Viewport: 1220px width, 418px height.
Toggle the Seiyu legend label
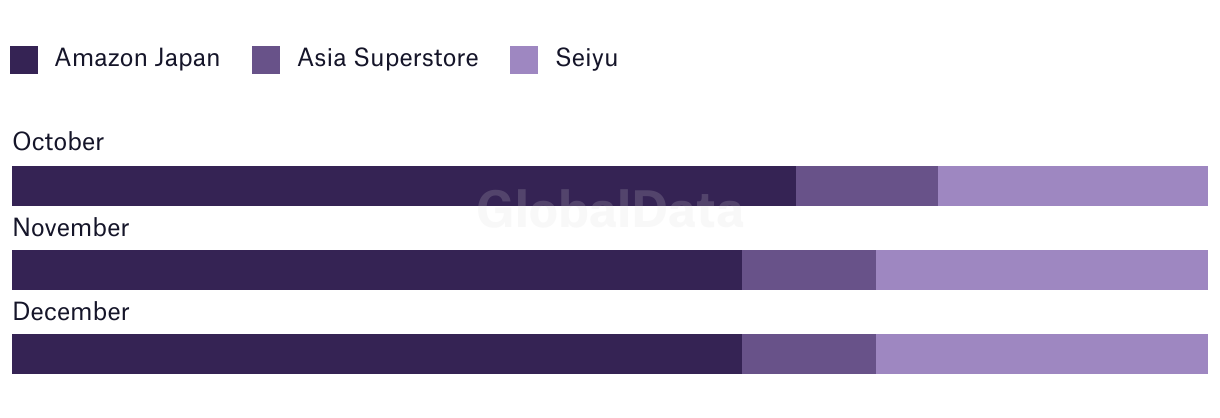click(x=587, y=58)
